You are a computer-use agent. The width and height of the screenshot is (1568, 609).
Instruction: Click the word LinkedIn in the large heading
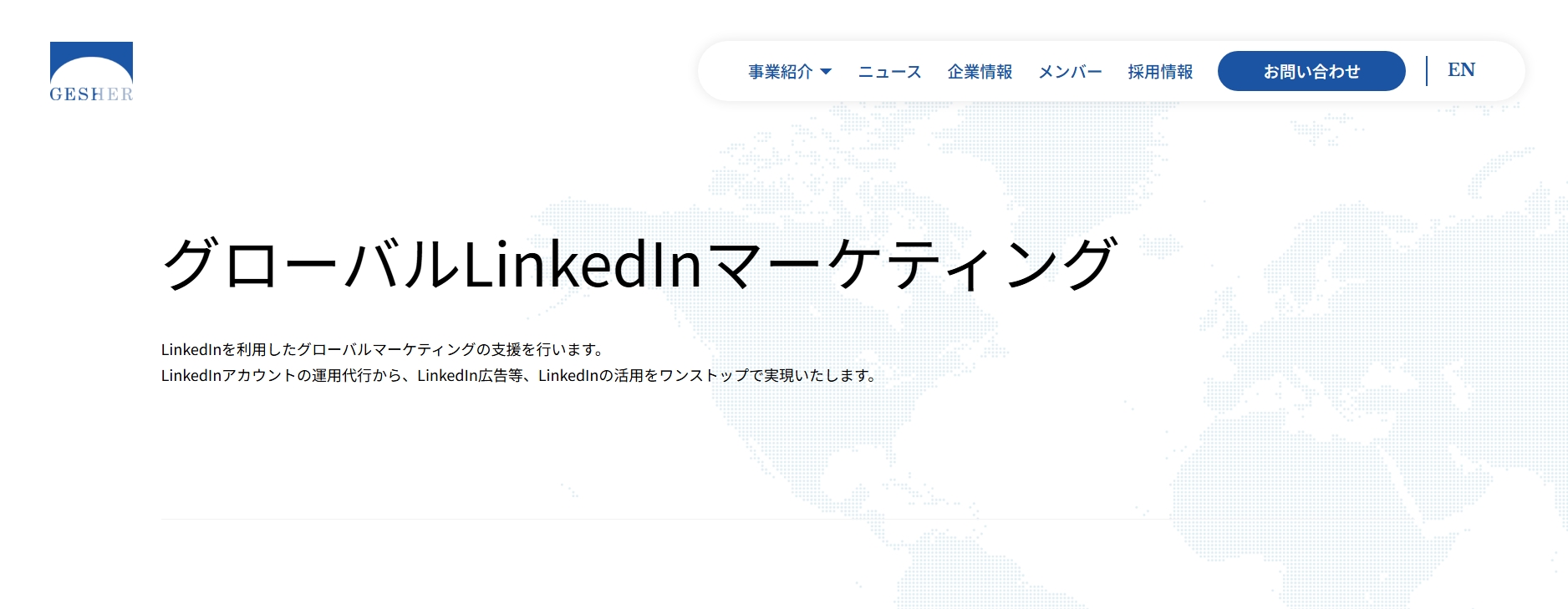(x=582, y=264)
